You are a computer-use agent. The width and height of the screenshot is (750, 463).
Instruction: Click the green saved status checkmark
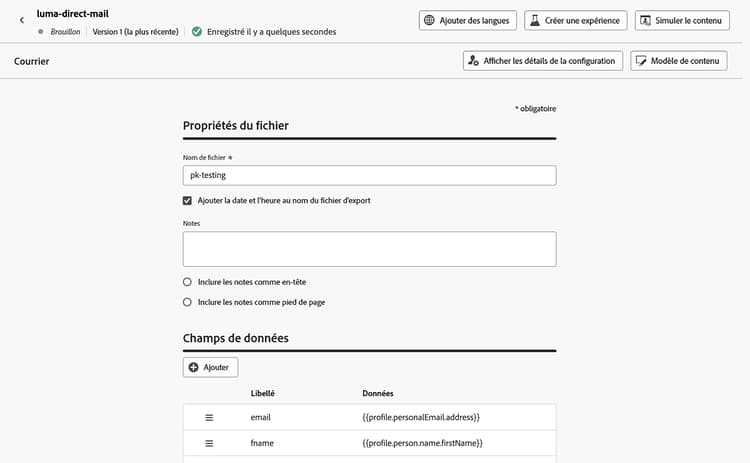tap(197, 31)
